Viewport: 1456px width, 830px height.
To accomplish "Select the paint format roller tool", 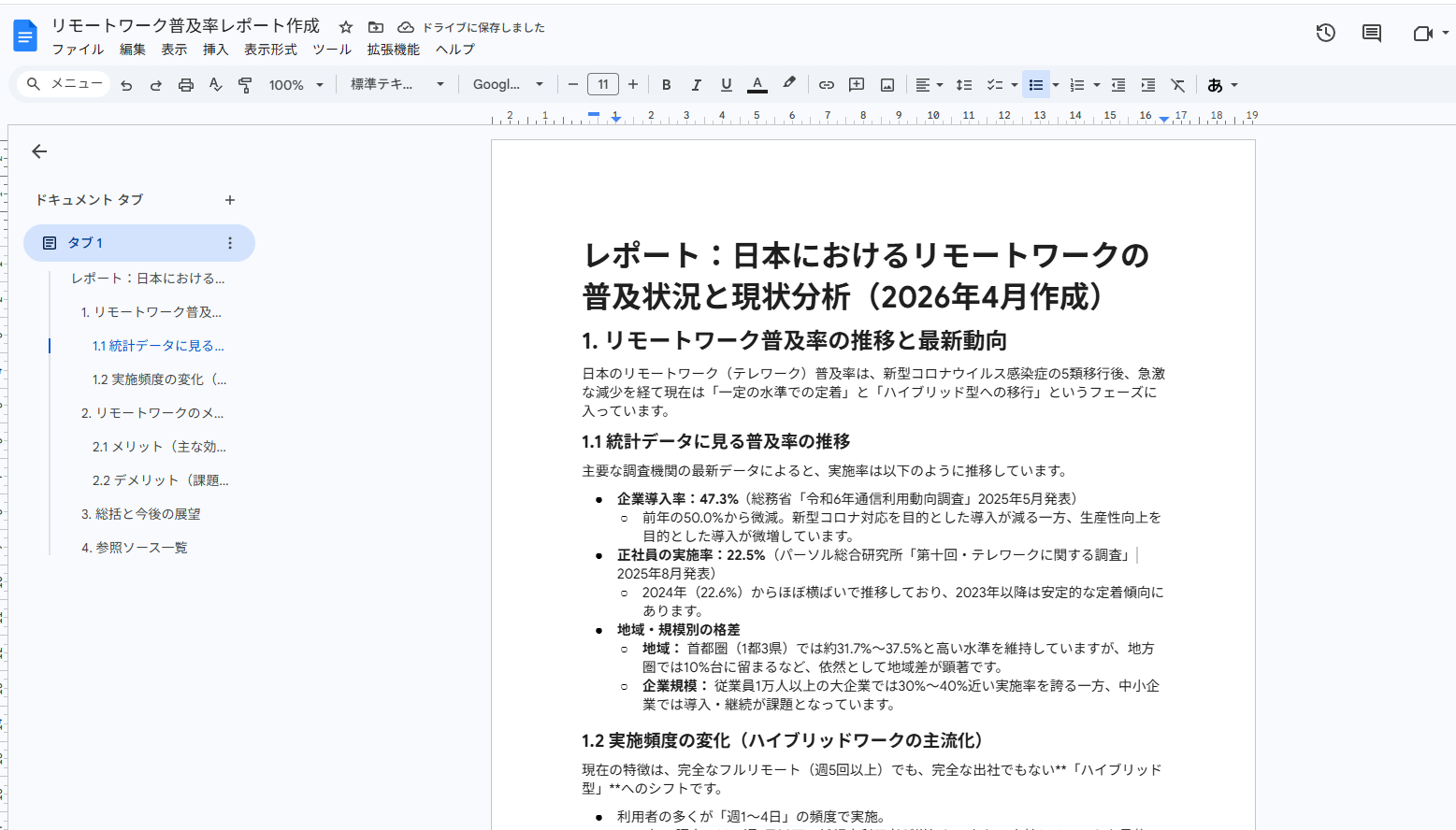I will click(x=245, y=85).
